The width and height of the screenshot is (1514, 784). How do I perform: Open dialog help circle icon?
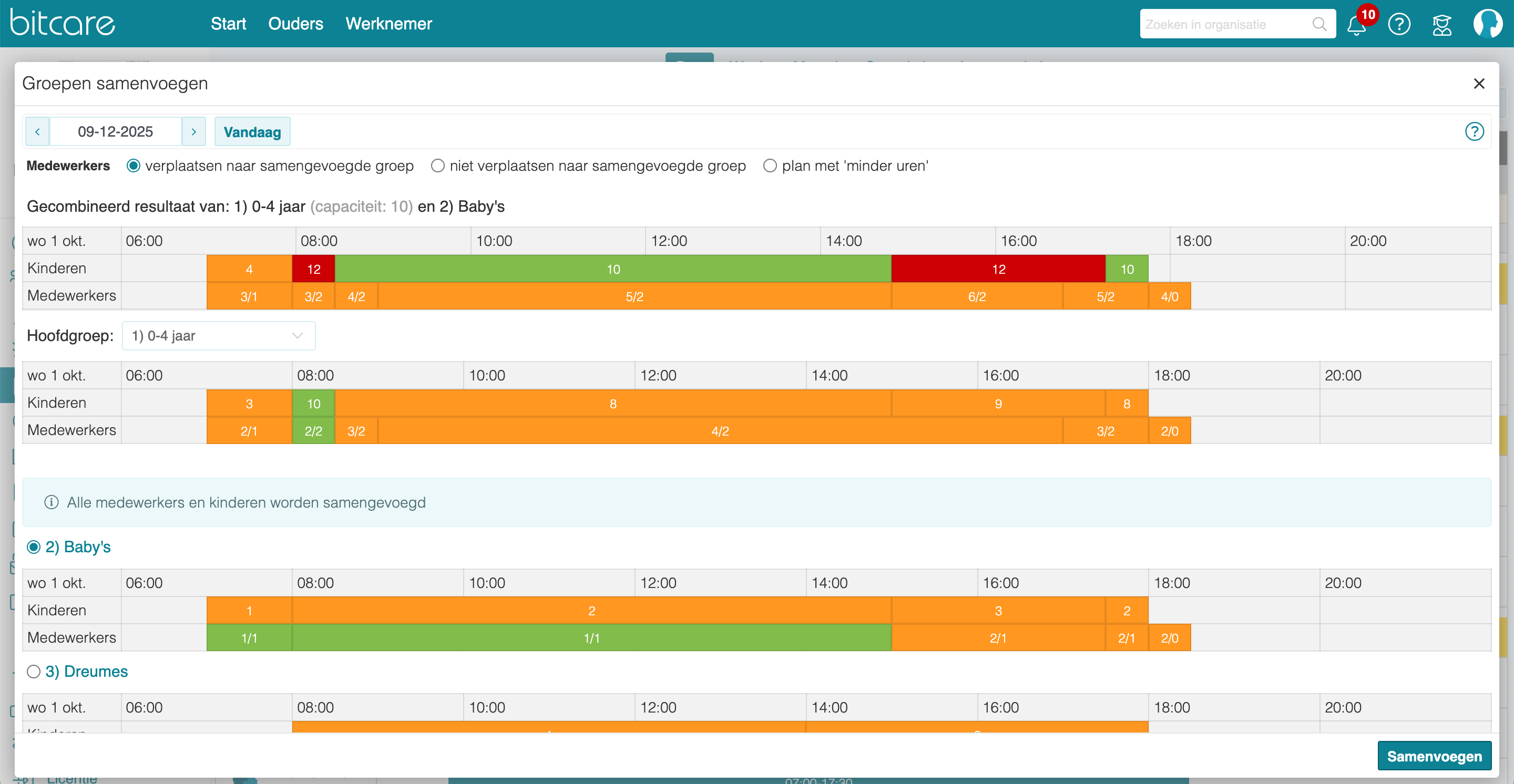(1474, 131)
